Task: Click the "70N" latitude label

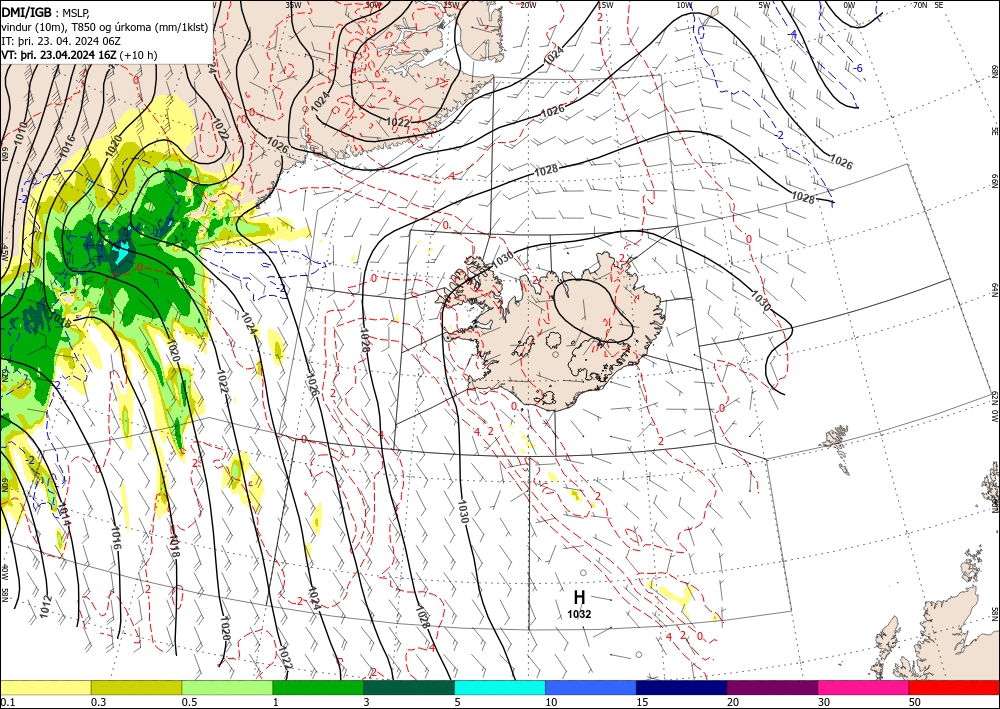Action: [x=920, y=5]
